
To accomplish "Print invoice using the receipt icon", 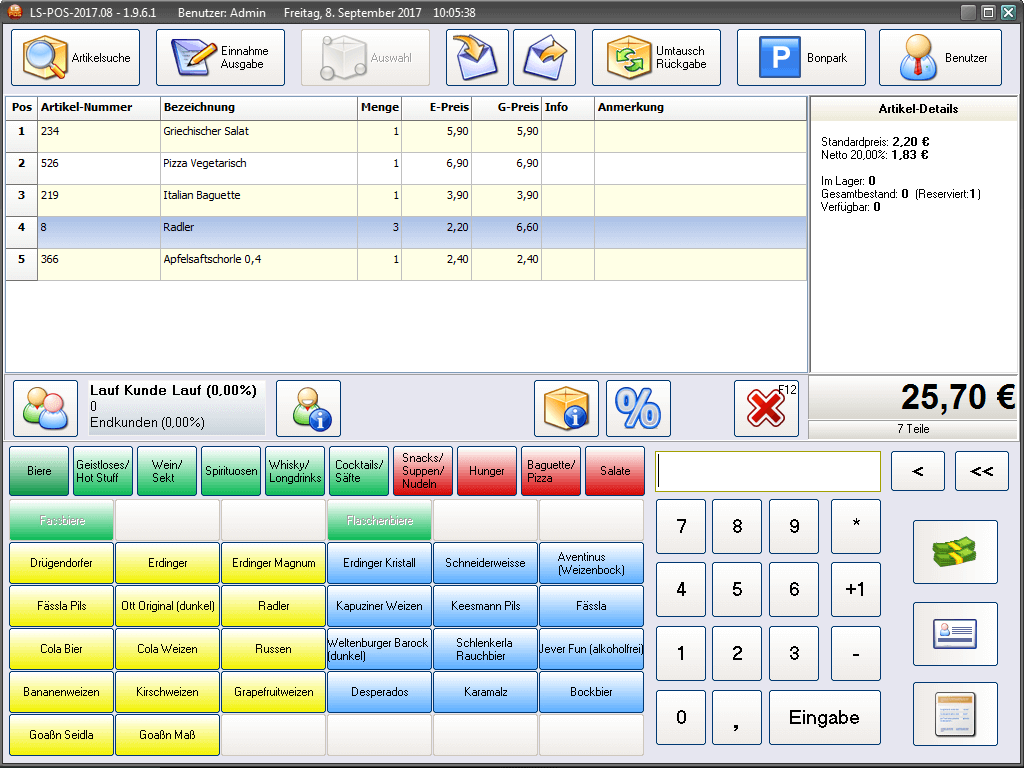I will (955, 714).
